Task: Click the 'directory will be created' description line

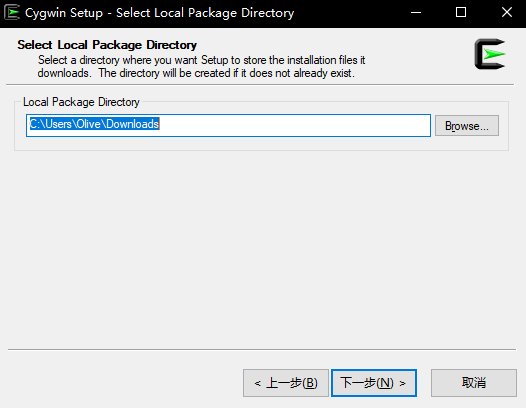Action: click(196, 73)
